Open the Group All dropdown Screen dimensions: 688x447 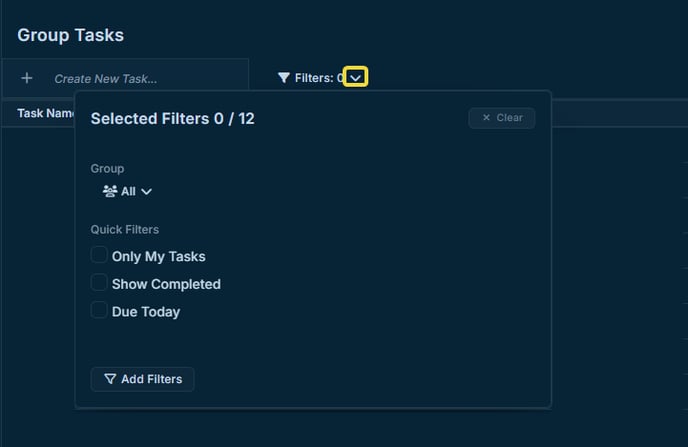point(127,191)
